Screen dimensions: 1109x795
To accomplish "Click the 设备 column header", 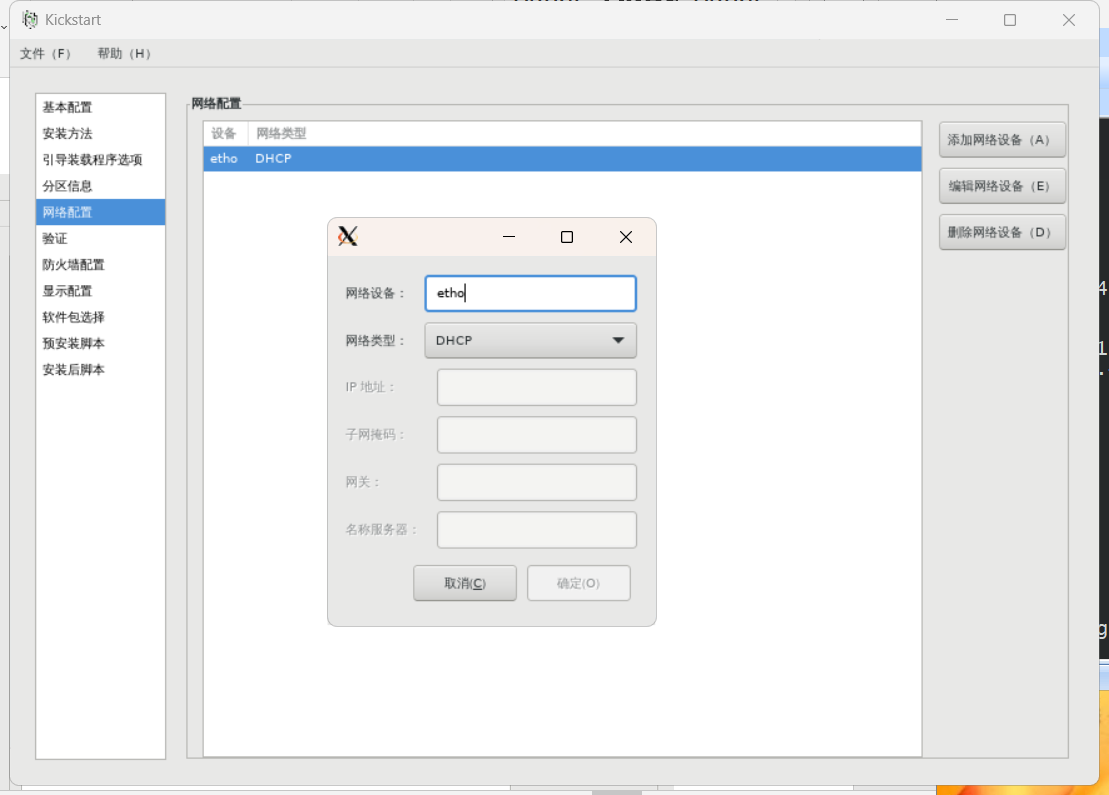I will click(x=225, y=133).
